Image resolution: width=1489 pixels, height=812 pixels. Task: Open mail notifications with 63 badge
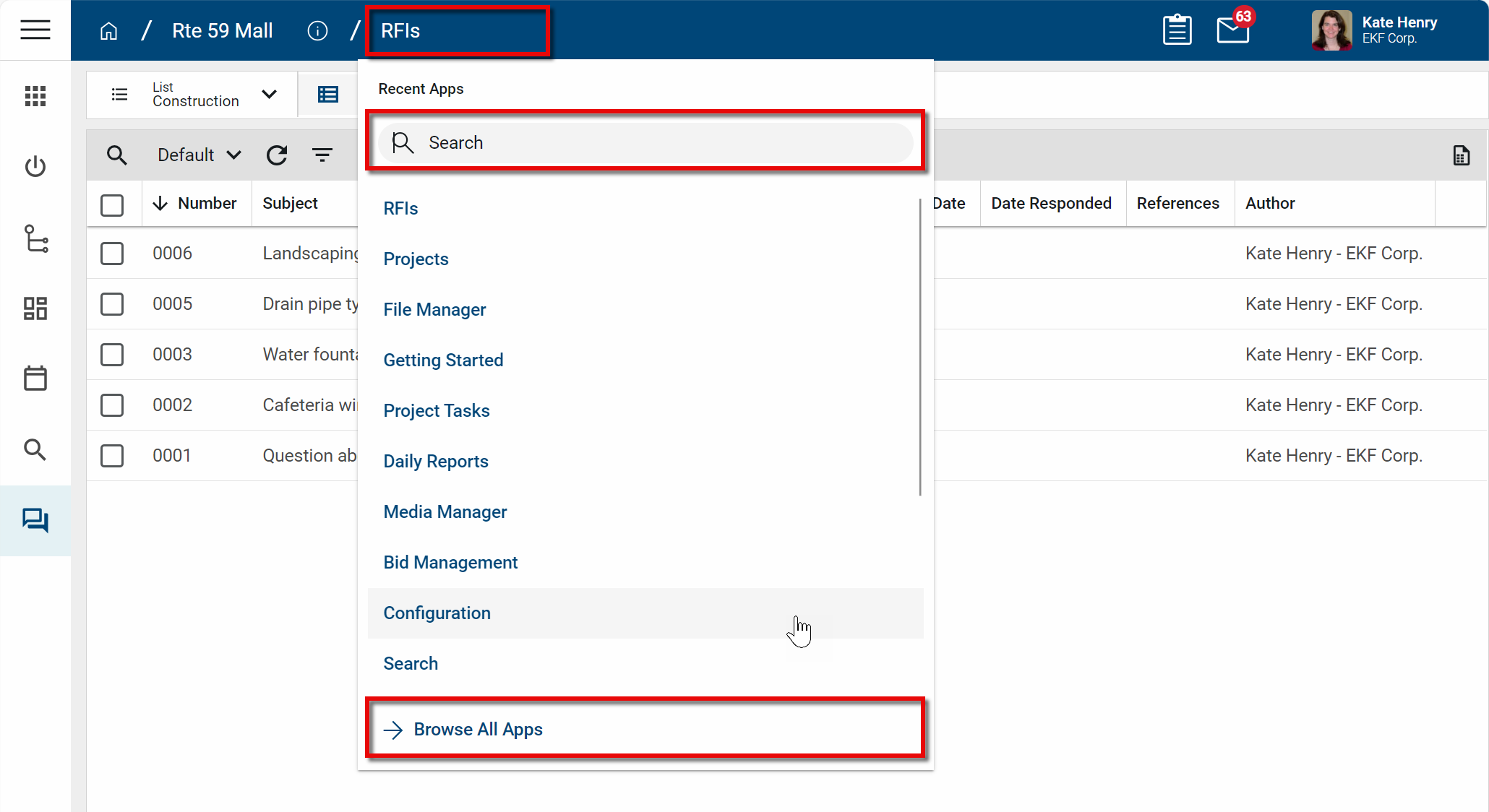1233,30
